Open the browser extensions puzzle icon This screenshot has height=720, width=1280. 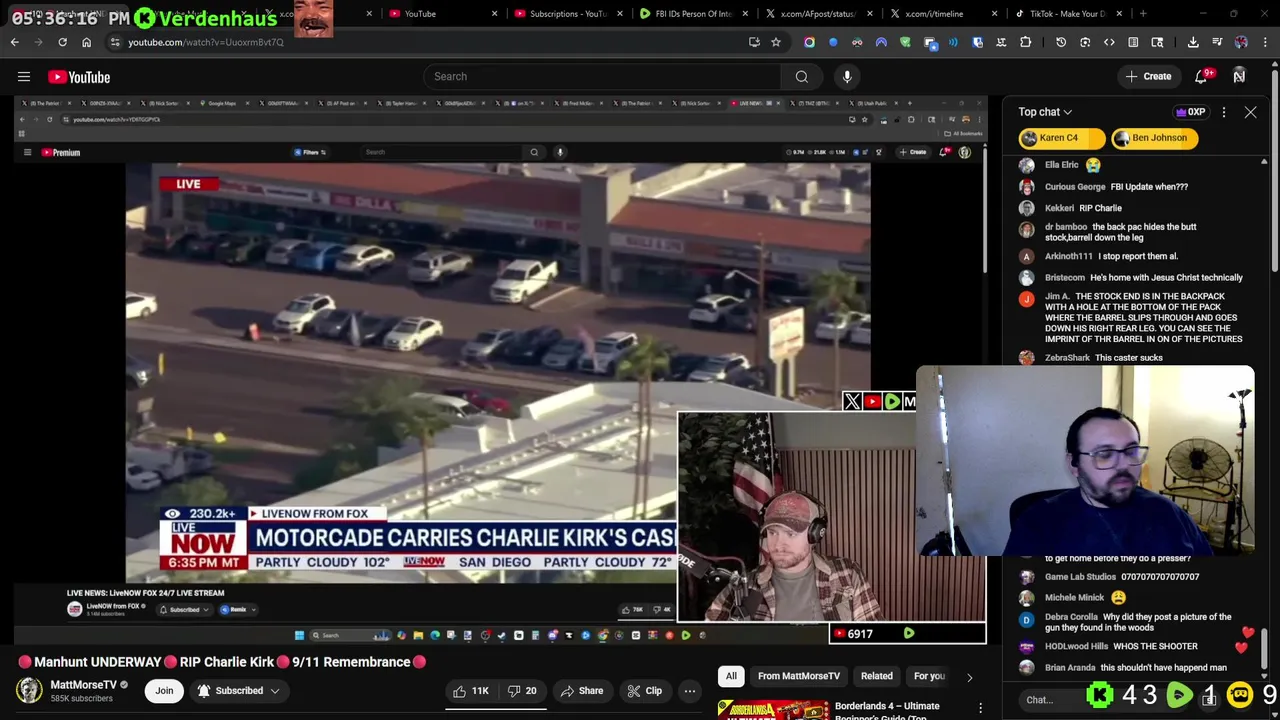(1025, 42)
